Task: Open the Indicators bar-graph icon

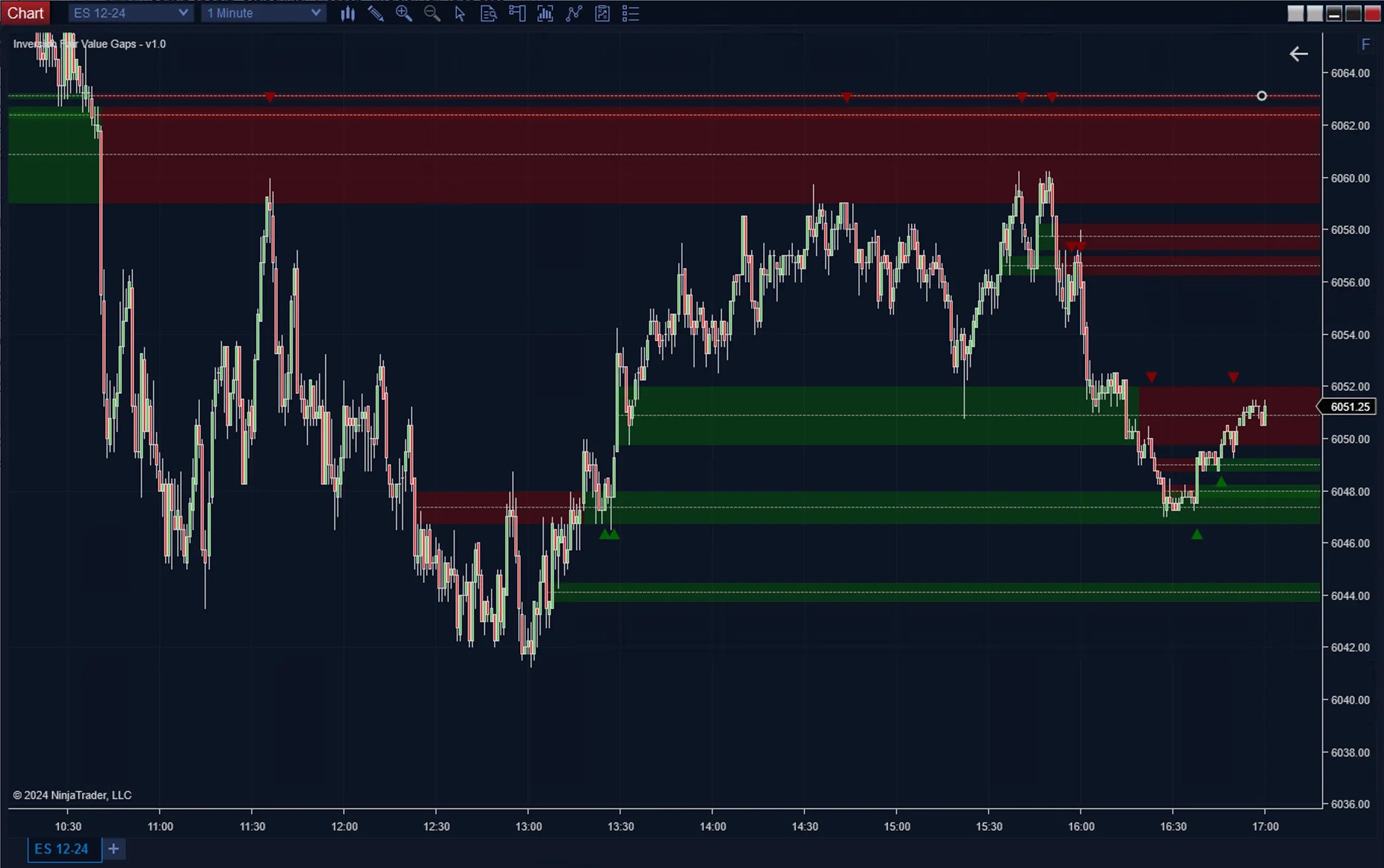Action: tap(545, 14)
